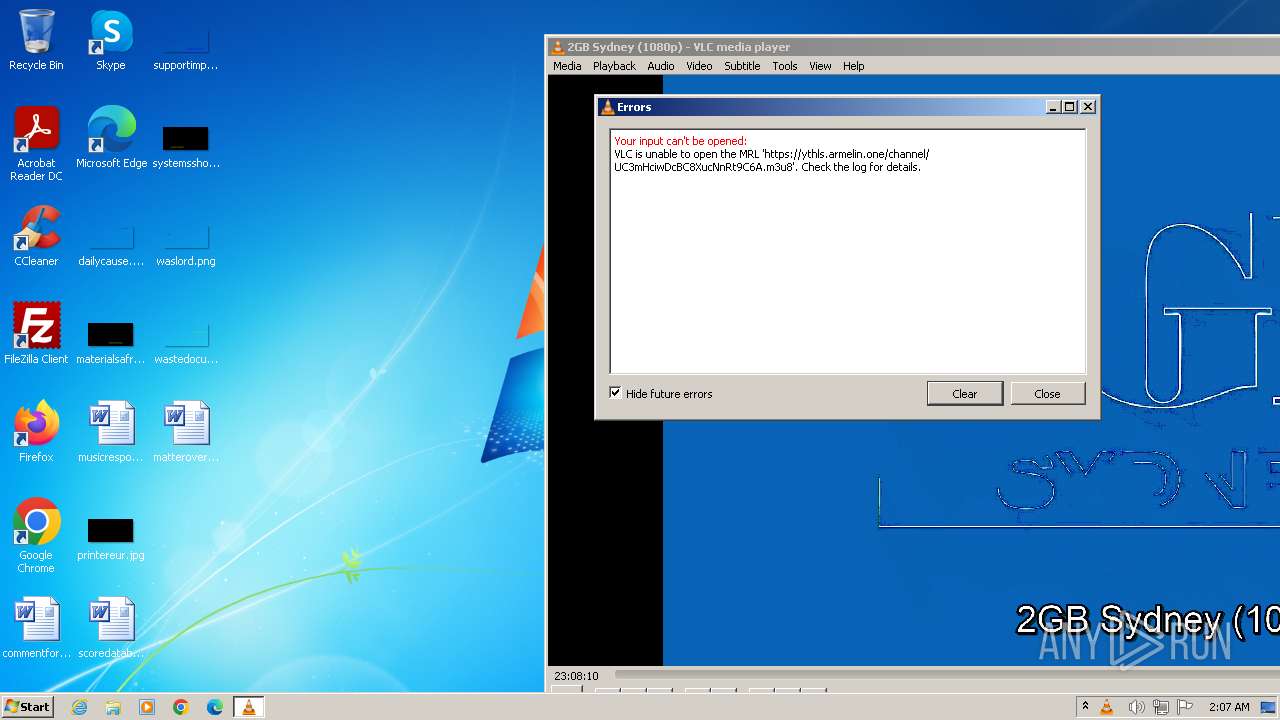Open the Google Chrome desktop shortcut
Screen dimensions: 1280x720
(36, 535)
